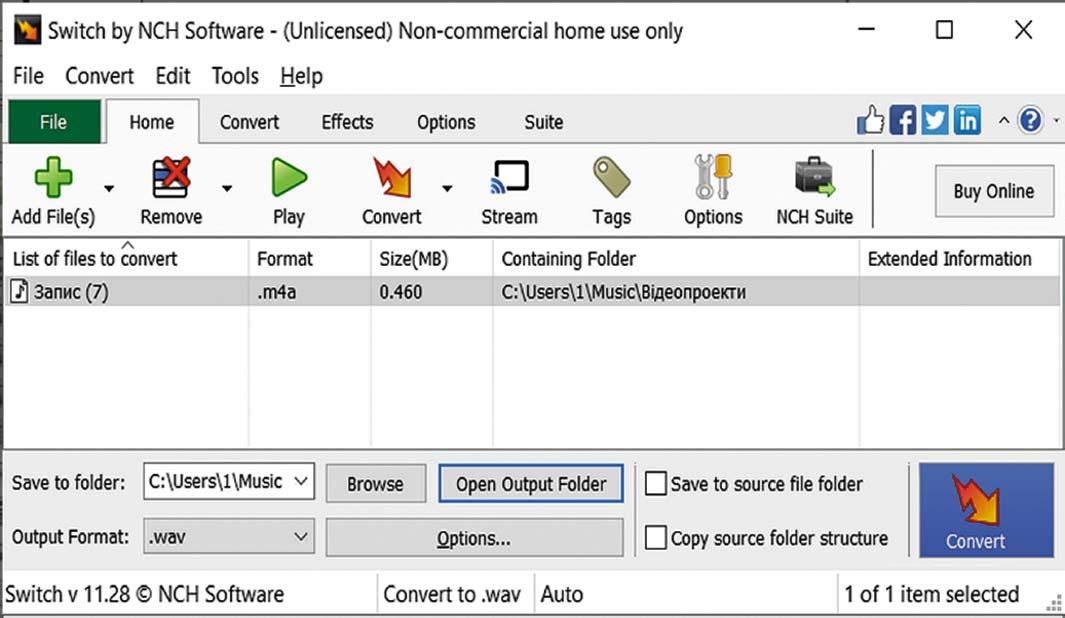1065x618 pixels.
Task: Click the Options... button for output format
Action: point(473,538)
